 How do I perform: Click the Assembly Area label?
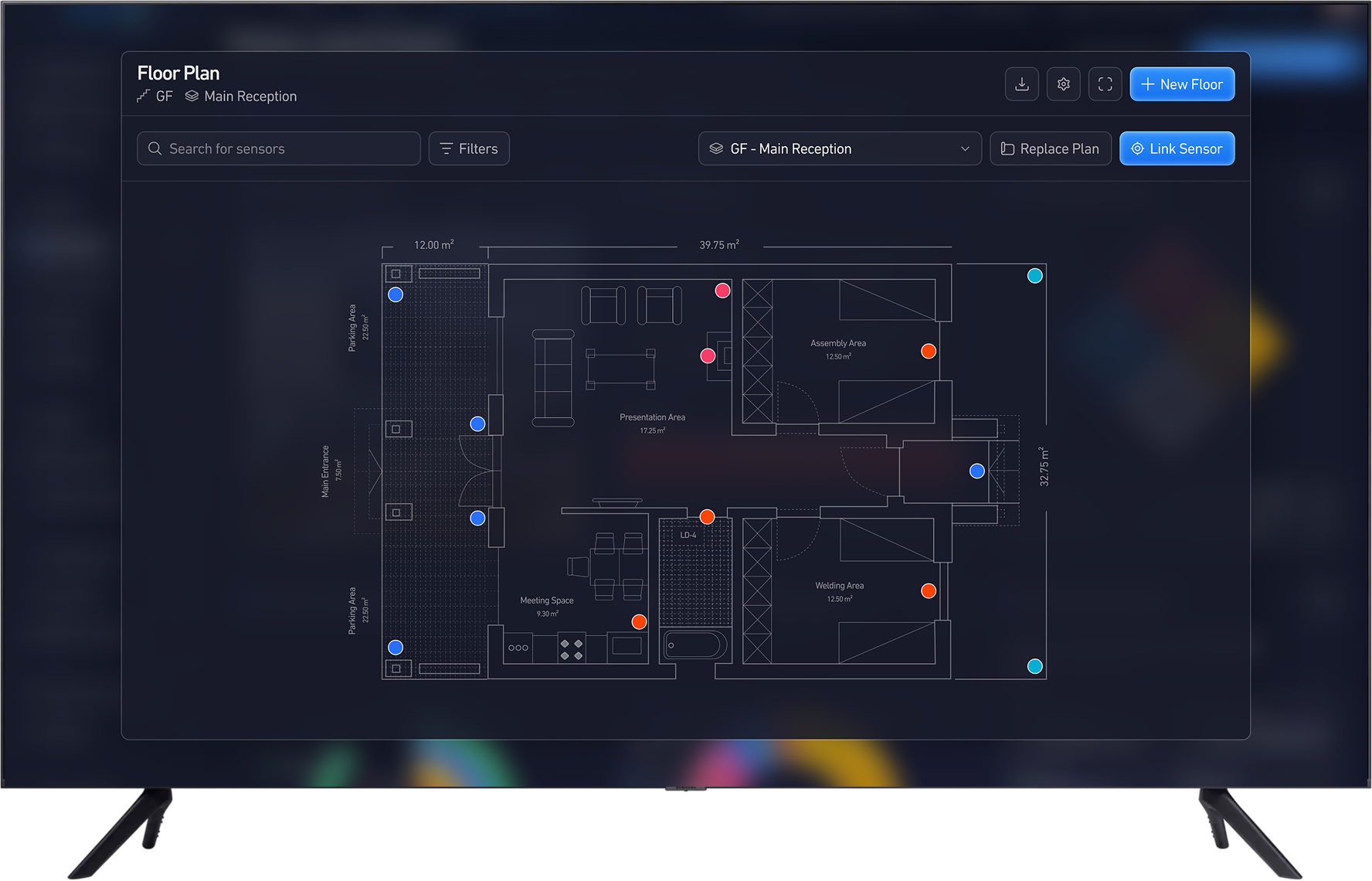tap(838, 343)
